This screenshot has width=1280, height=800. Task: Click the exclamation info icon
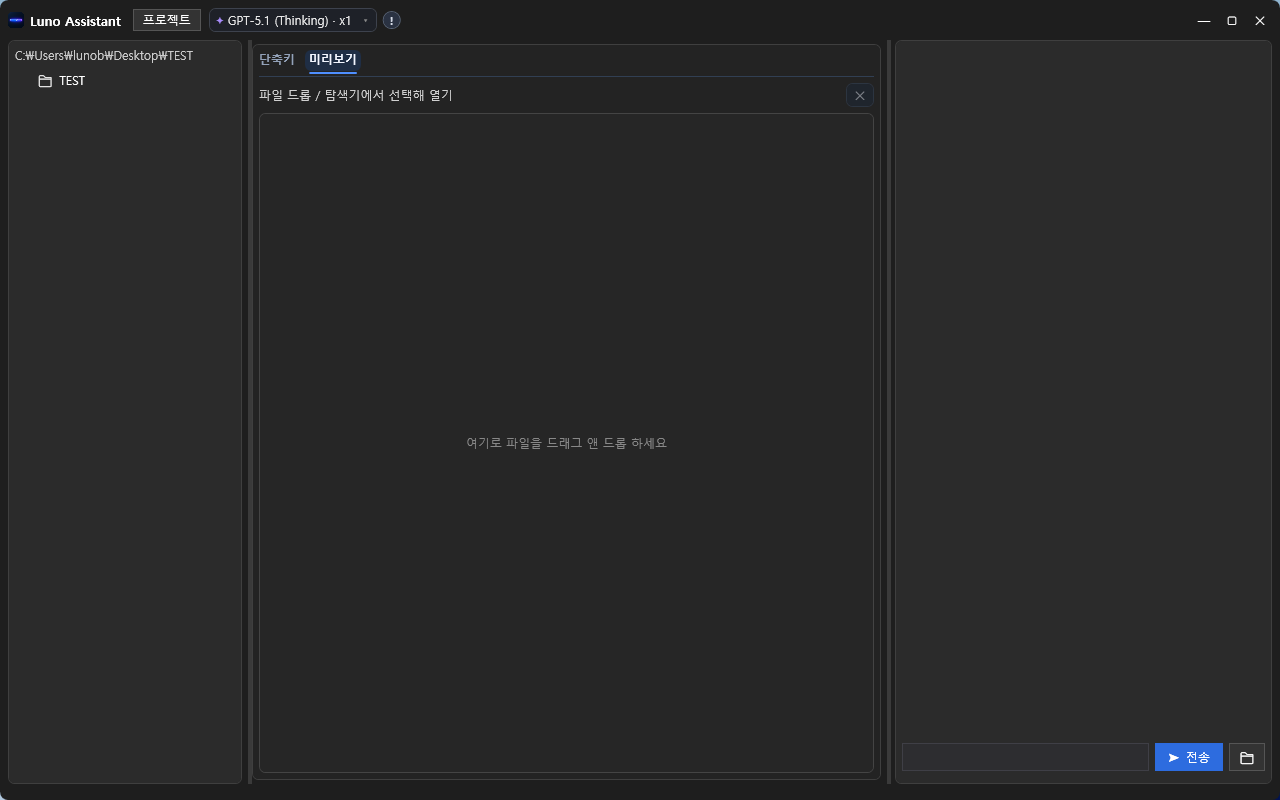pyautogui.click(x=392, y=20)
